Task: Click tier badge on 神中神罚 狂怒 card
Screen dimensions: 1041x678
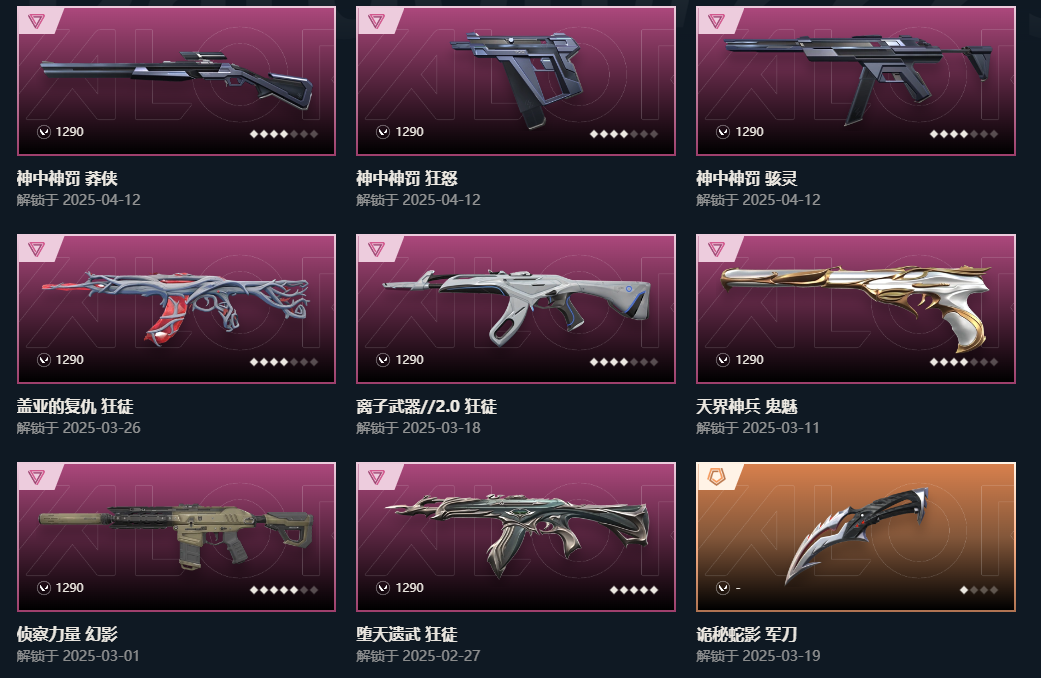Action: coord(376,21)
